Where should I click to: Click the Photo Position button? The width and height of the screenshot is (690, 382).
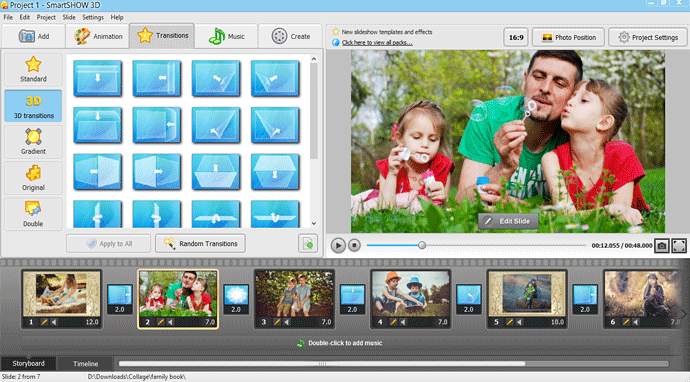569,37
